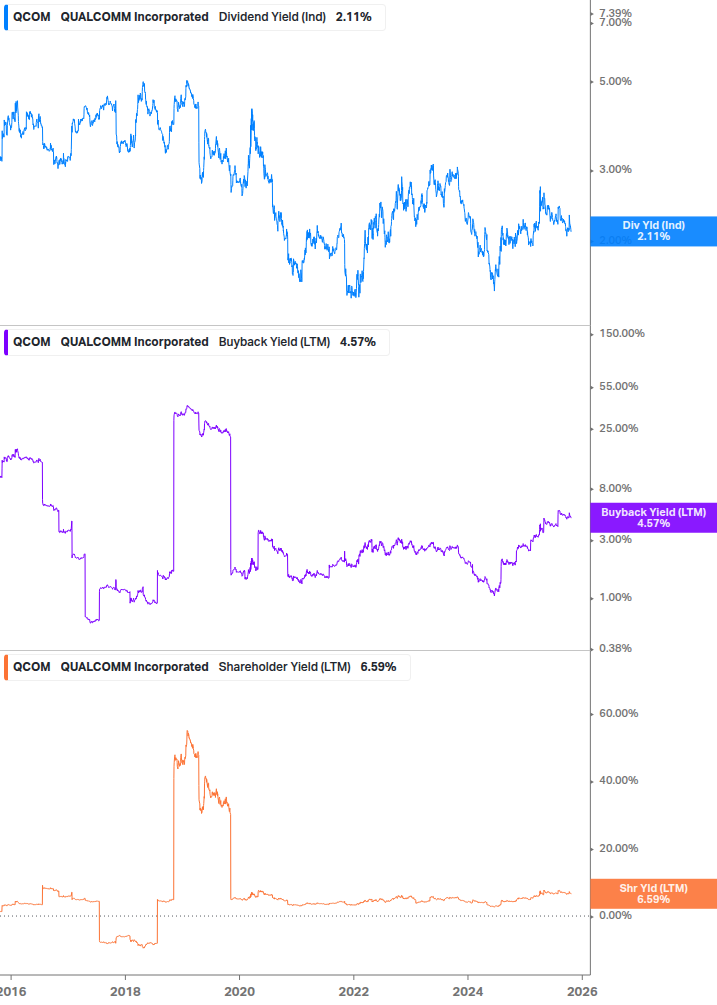Click 'QUALCOMM Incorporated' name in Buyback Yield legend
Screen dimensions: 717x1005
pos(135,342)
